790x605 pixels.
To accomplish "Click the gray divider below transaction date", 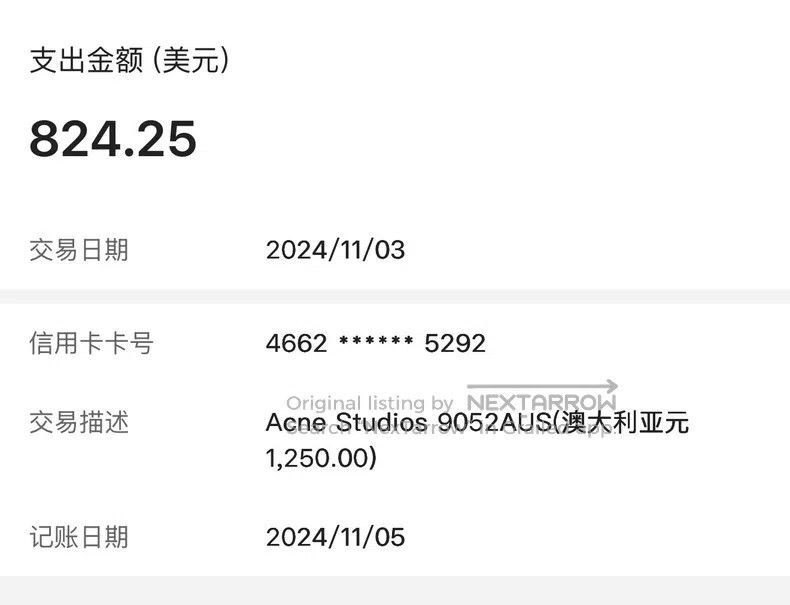I will click(x=395, y=297).
